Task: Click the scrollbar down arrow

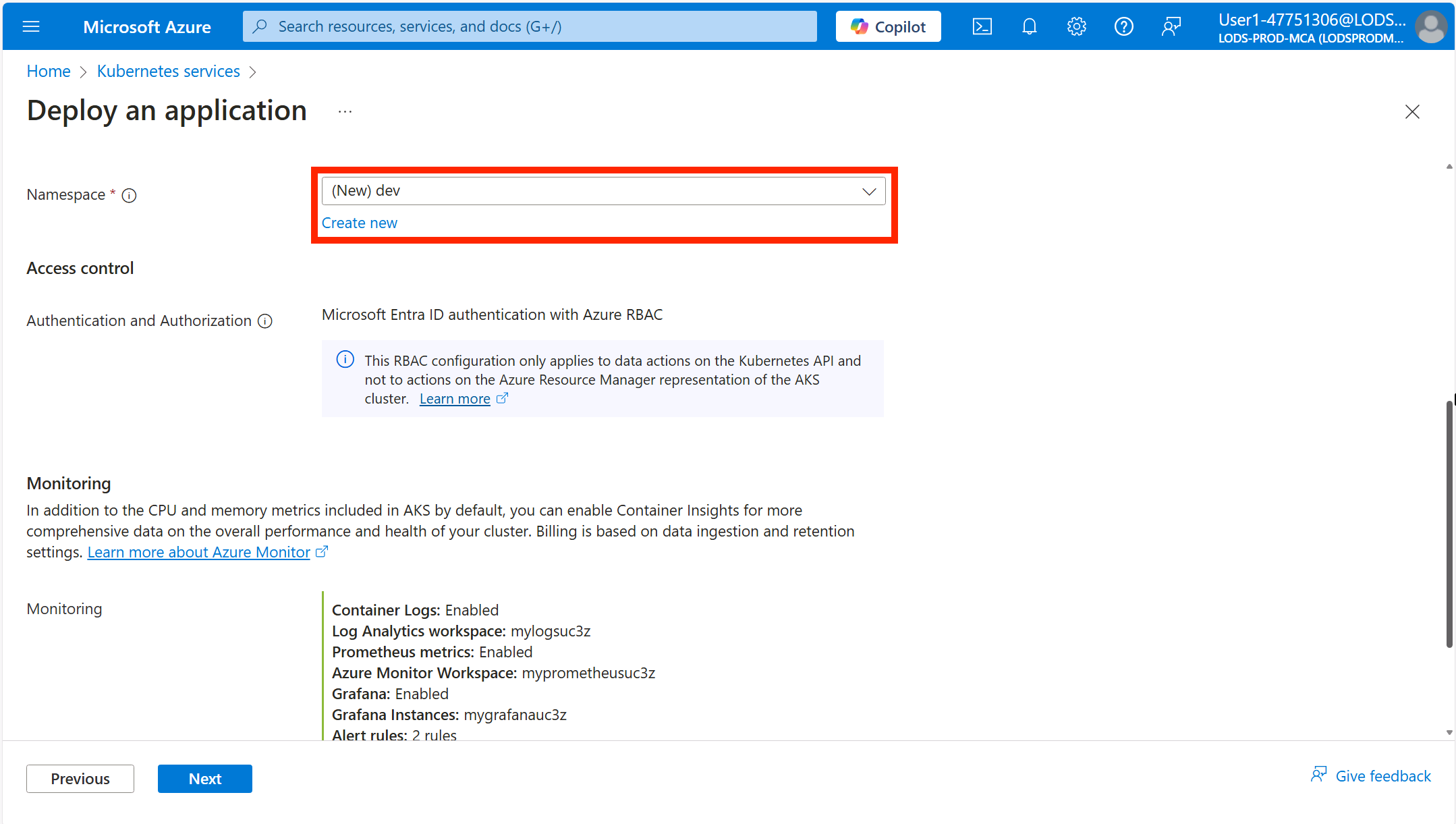Action: [1449, 732]
